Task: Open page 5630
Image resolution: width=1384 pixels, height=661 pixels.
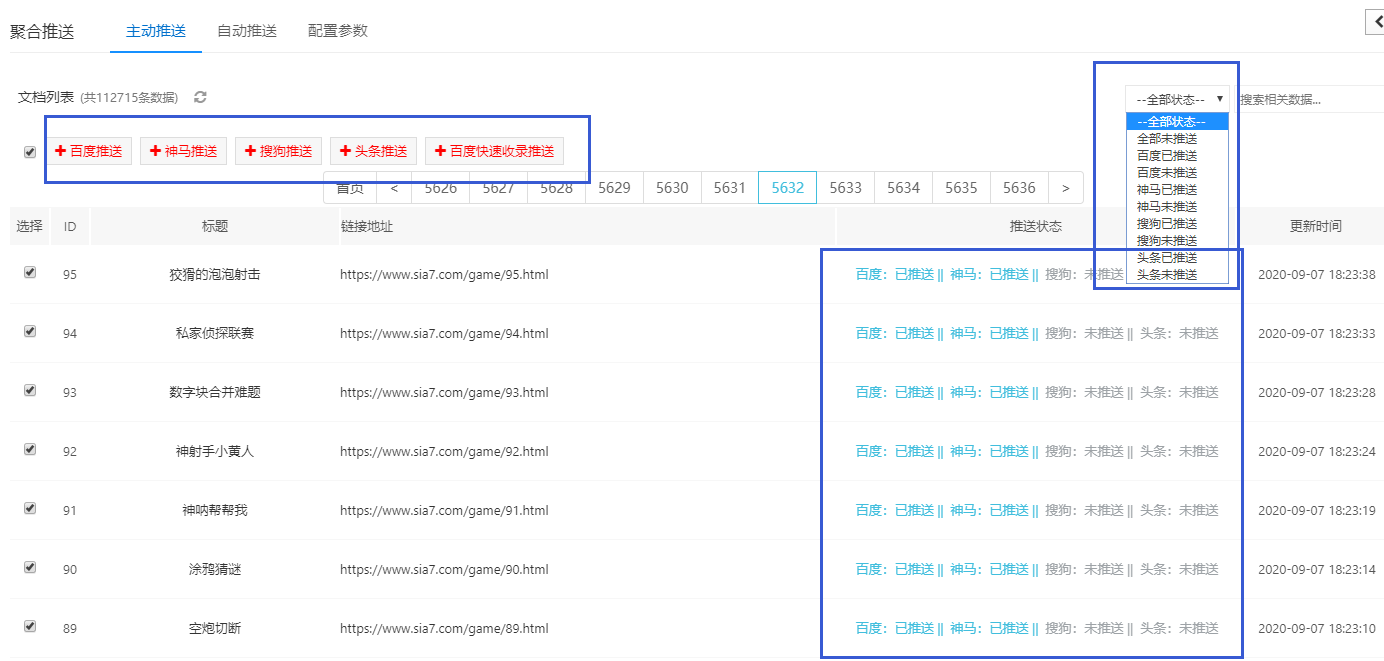Action: 672,188
